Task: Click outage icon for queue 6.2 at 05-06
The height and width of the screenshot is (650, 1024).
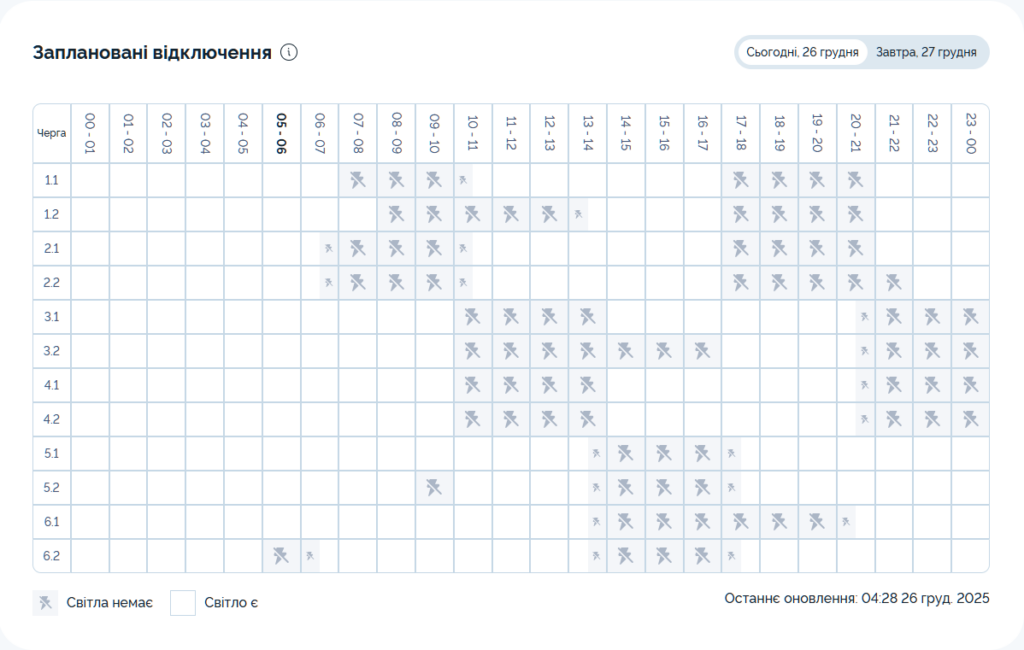Action: tap(281, 555)
